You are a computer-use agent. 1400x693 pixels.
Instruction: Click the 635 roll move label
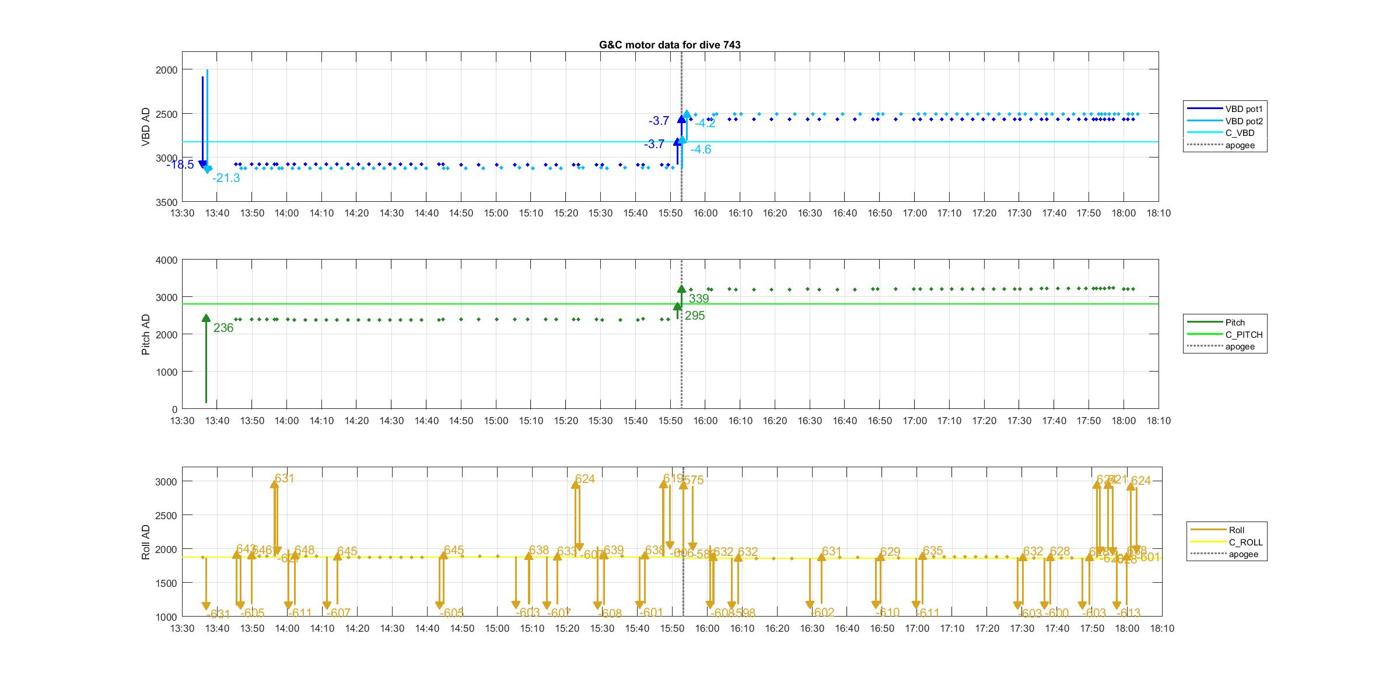(x=933, y=551)
